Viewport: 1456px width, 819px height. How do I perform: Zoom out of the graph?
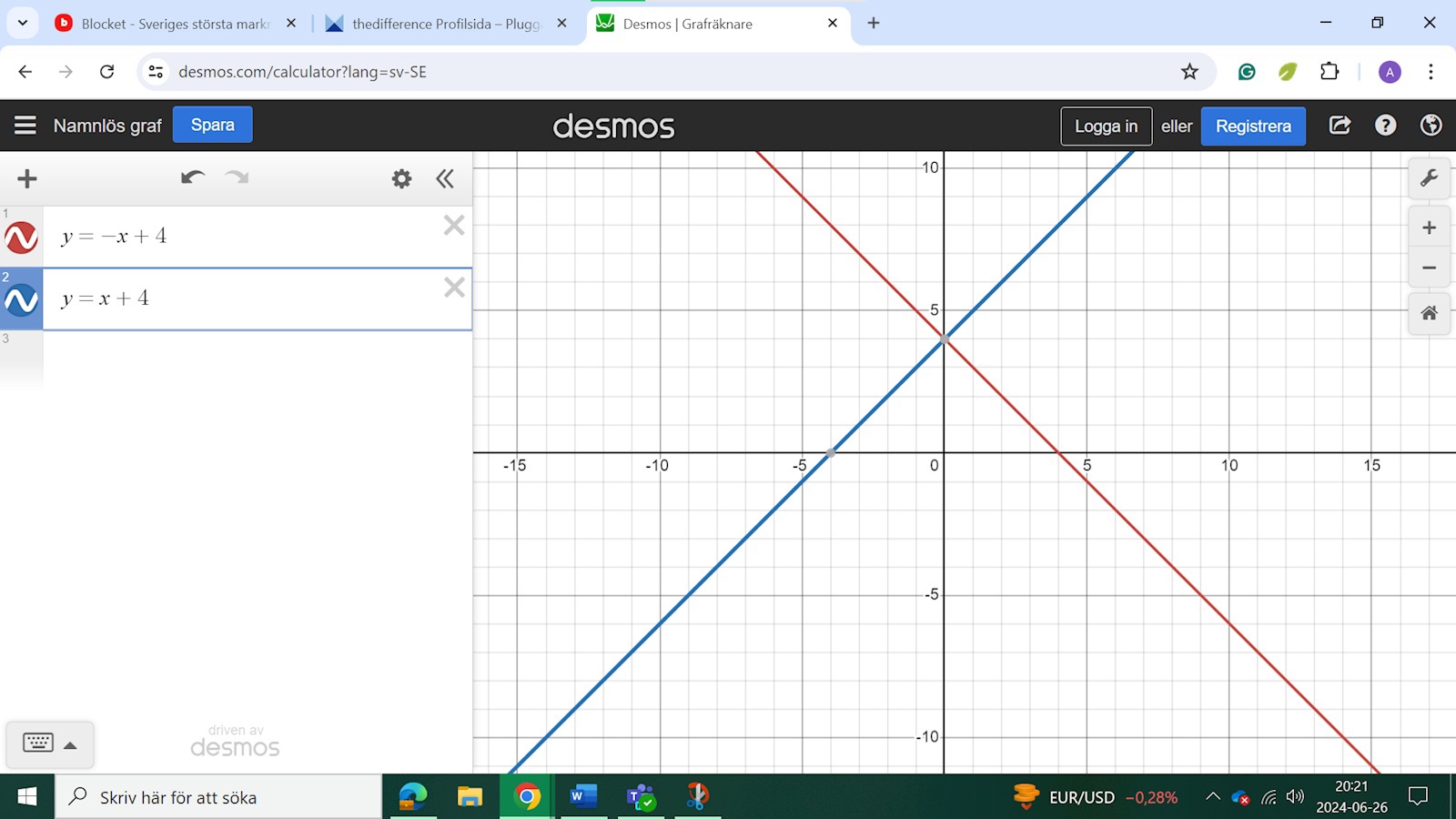click(1429, 268)
